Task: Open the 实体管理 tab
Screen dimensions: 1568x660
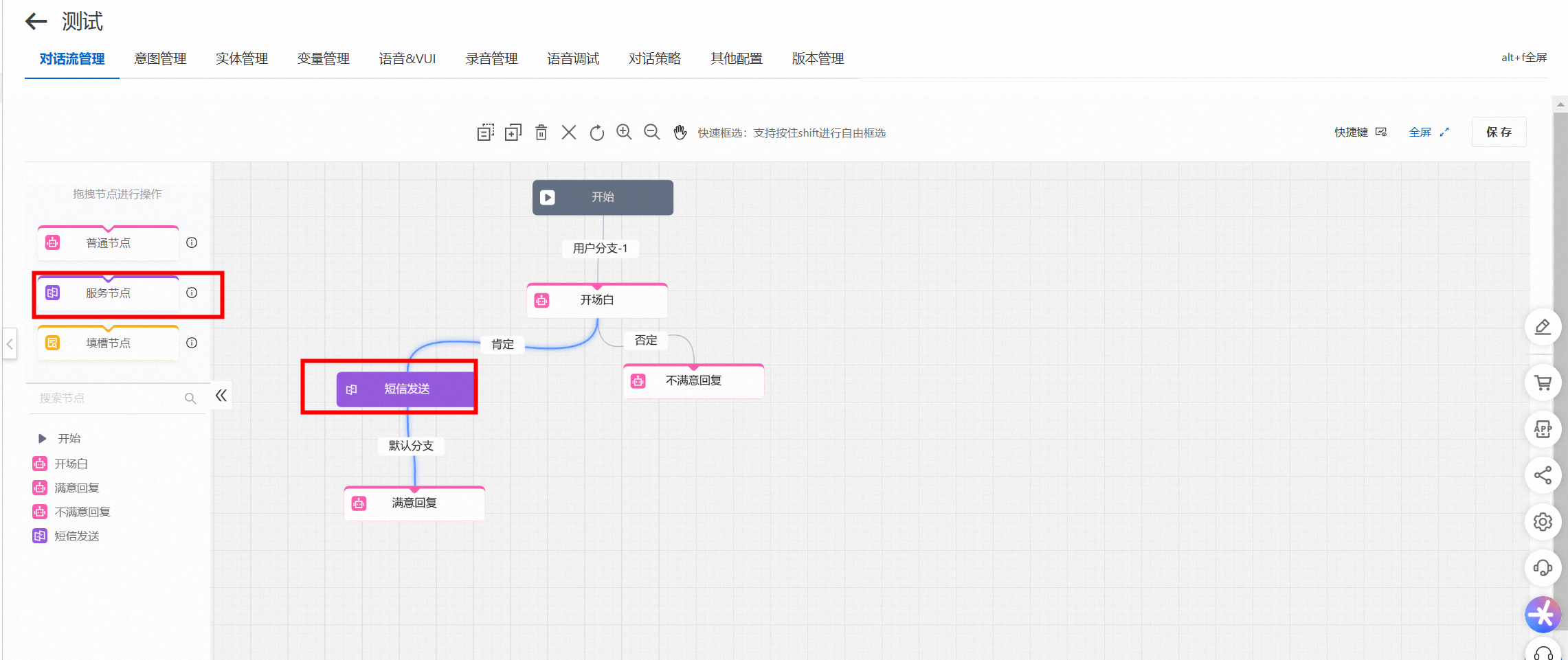Action: 242,59
